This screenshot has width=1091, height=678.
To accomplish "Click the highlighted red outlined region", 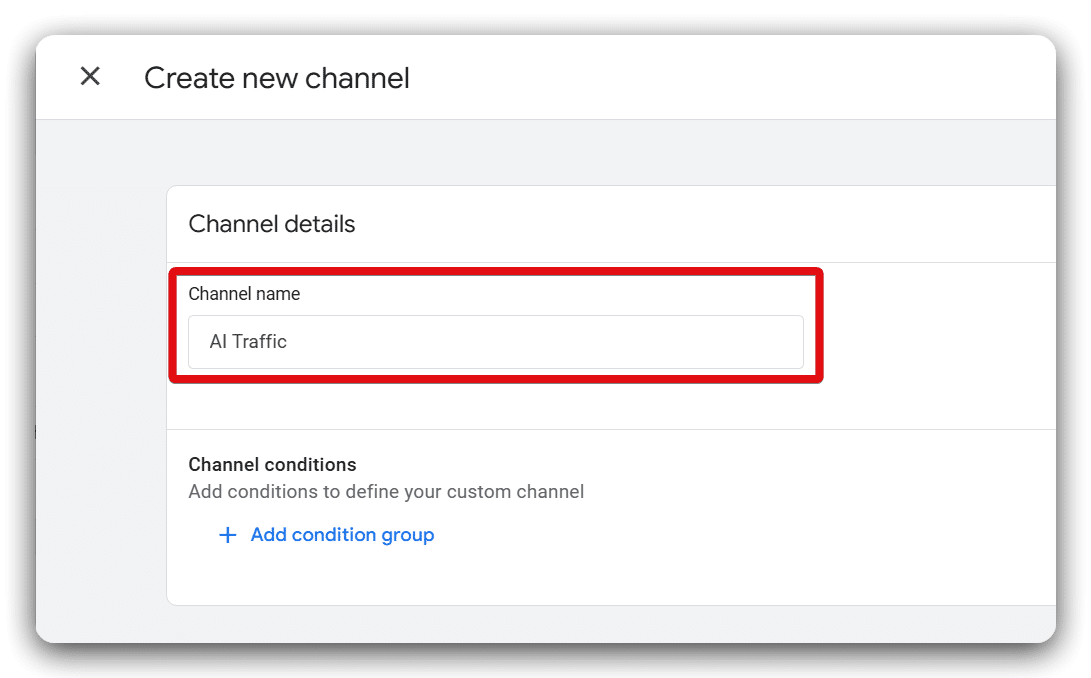I will pos(495,324).
